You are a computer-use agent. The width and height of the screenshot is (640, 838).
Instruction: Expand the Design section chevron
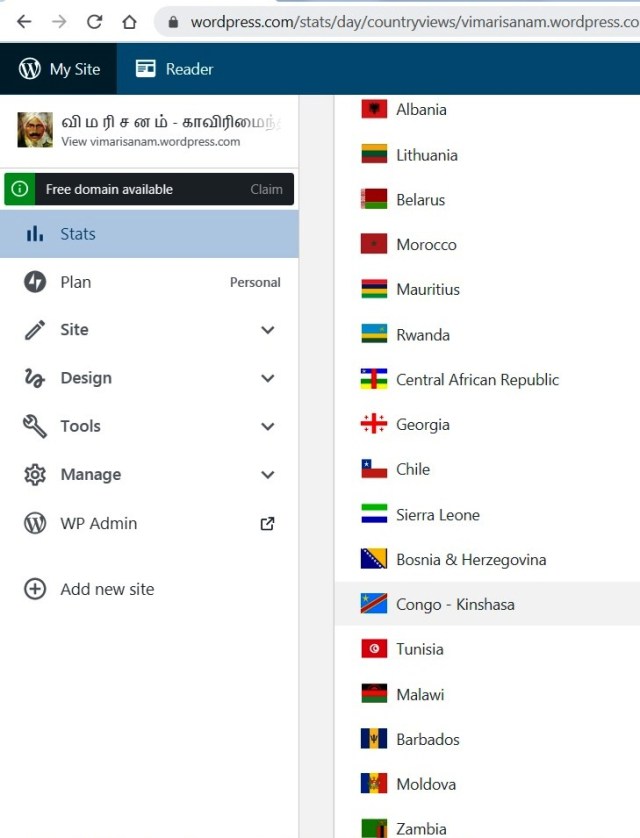267,378
